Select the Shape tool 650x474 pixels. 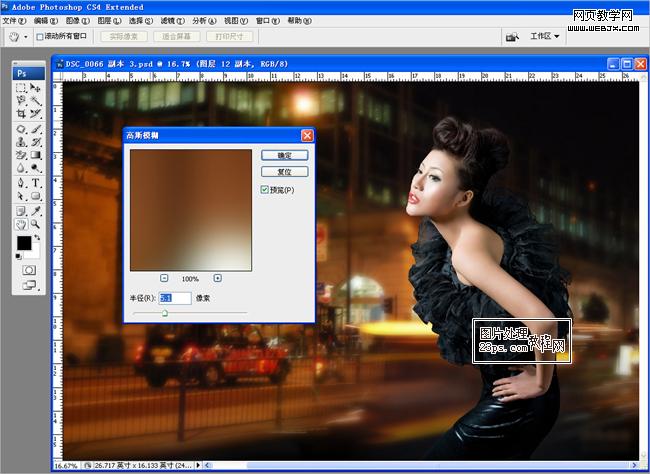pos(36,196)
